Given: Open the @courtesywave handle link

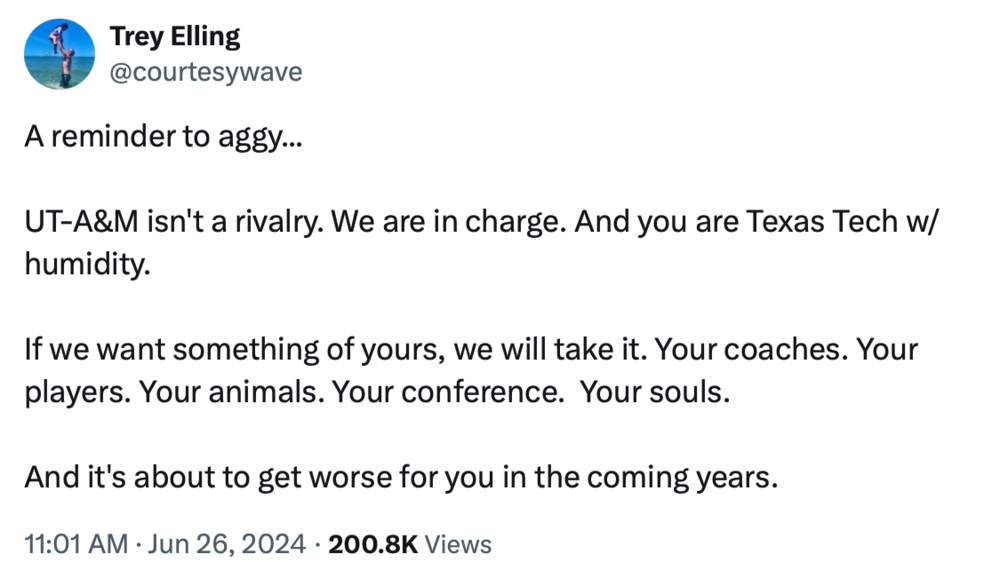Looking at the screenshot, I should pos(205,72).
